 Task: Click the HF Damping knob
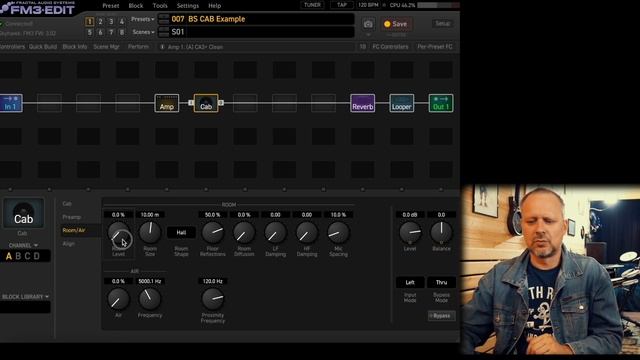pyautogui.click(x=307, y=233)
